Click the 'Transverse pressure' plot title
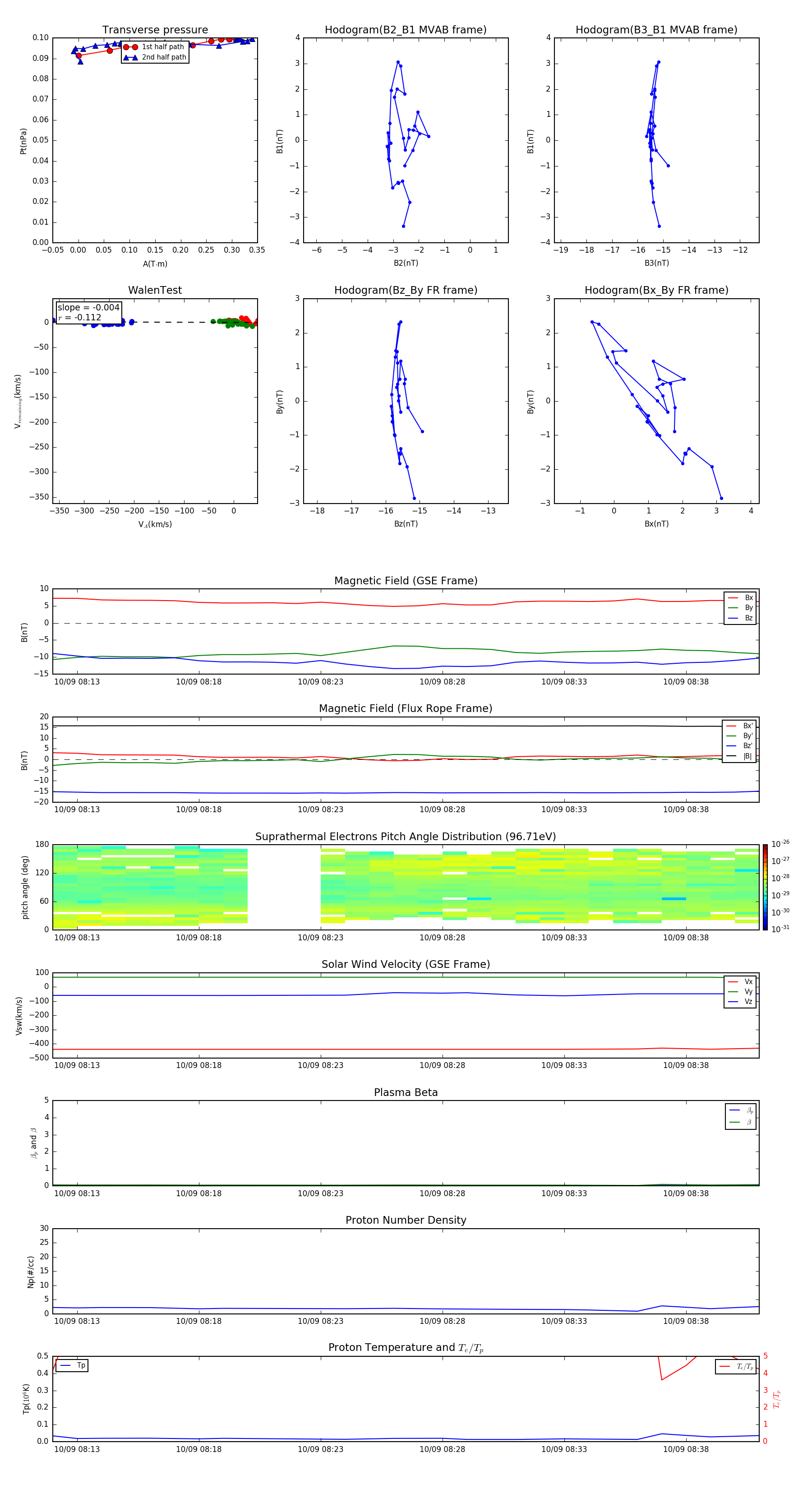The width and height of the screenshot is (812, 1489). (155, 30)
